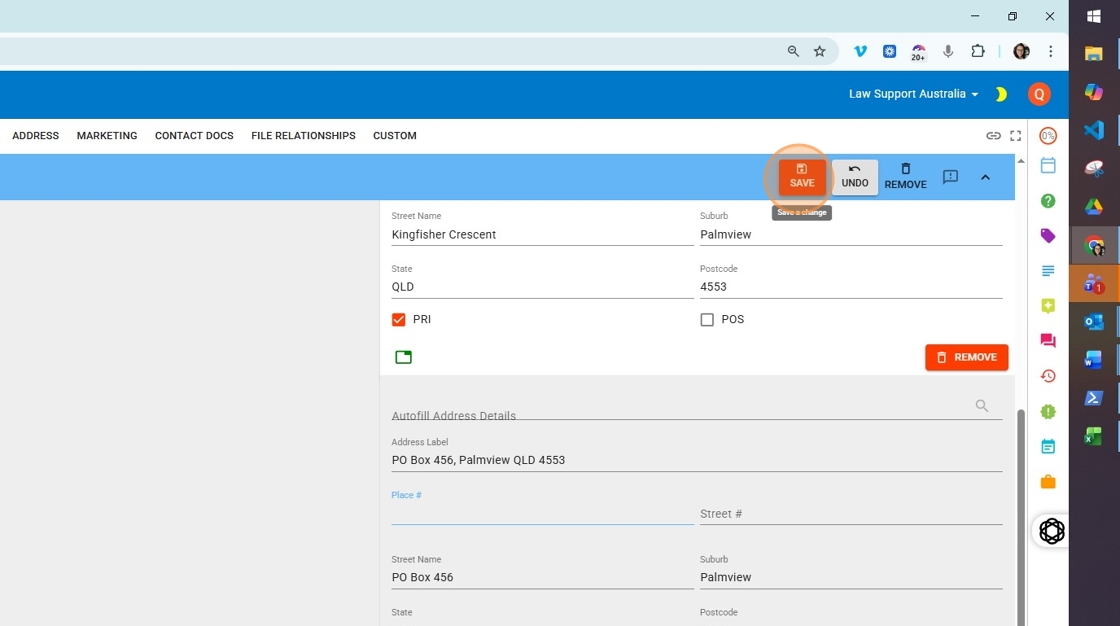1120x626 pixels.
Task: Copy link using the chain icon
Action: click(993, 136)
